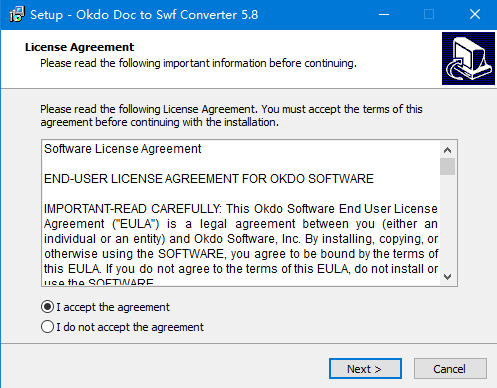The image size is (497, 388).
Task: Choose "I do not accept the agreement"
Action: (122, 327)
